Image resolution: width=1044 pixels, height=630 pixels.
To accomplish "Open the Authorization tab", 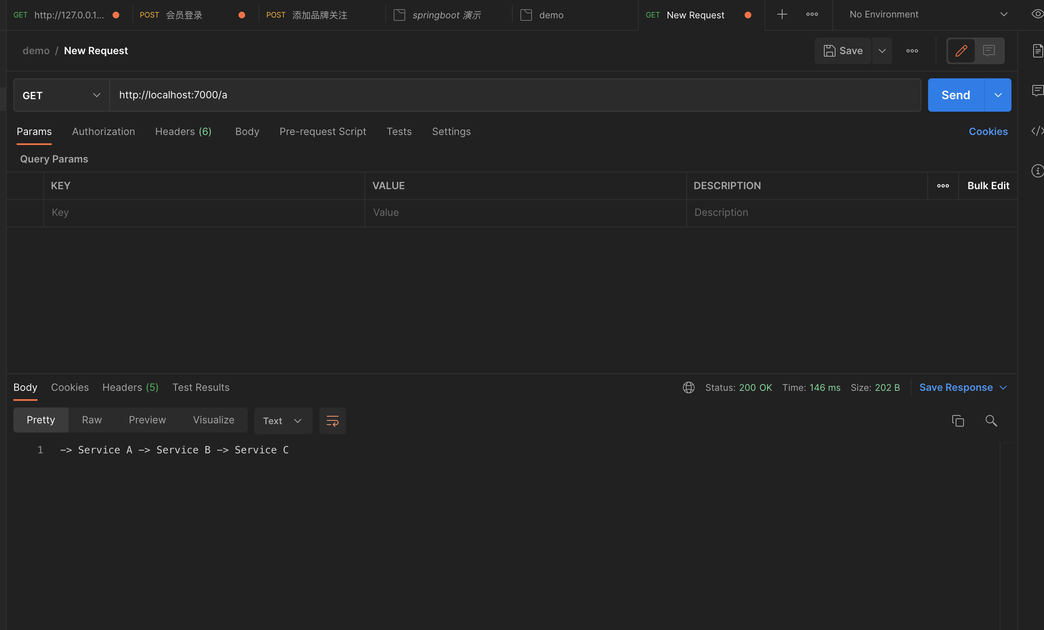I will click(x=103, y=131).
